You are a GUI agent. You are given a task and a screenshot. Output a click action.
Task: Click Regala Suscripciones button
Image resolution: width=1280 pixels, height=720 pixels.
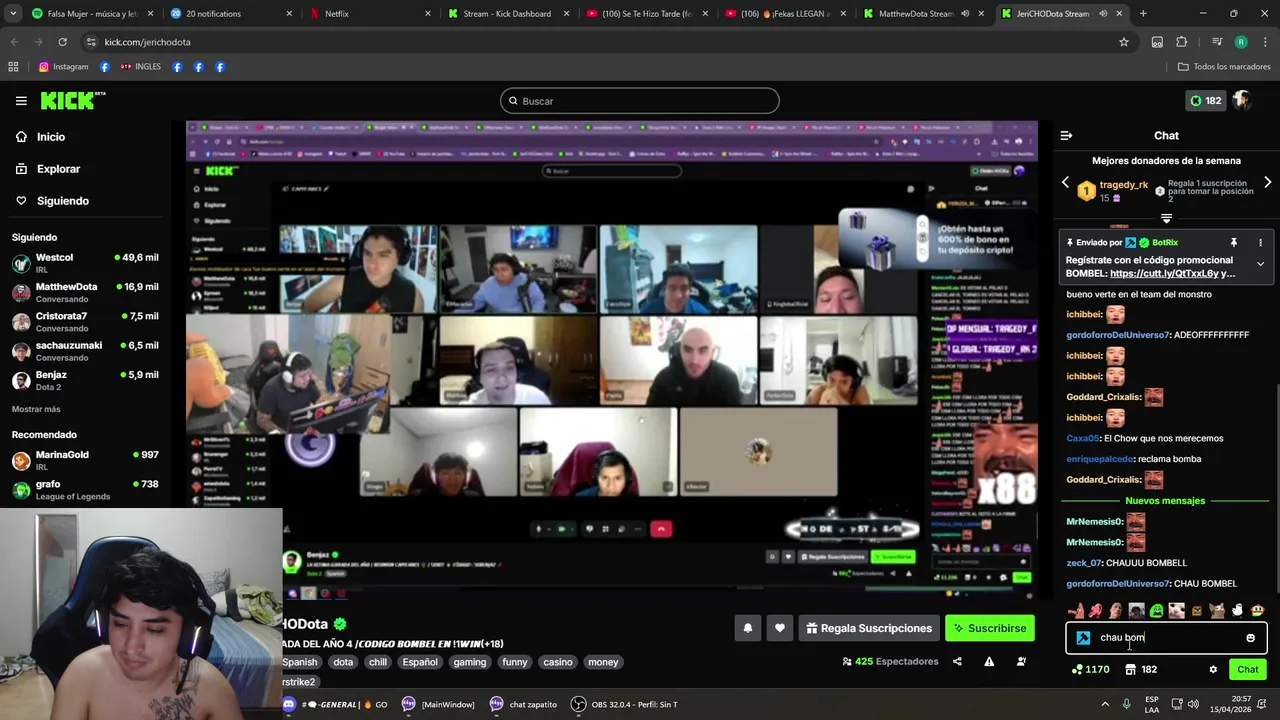[x=869, y=628]
